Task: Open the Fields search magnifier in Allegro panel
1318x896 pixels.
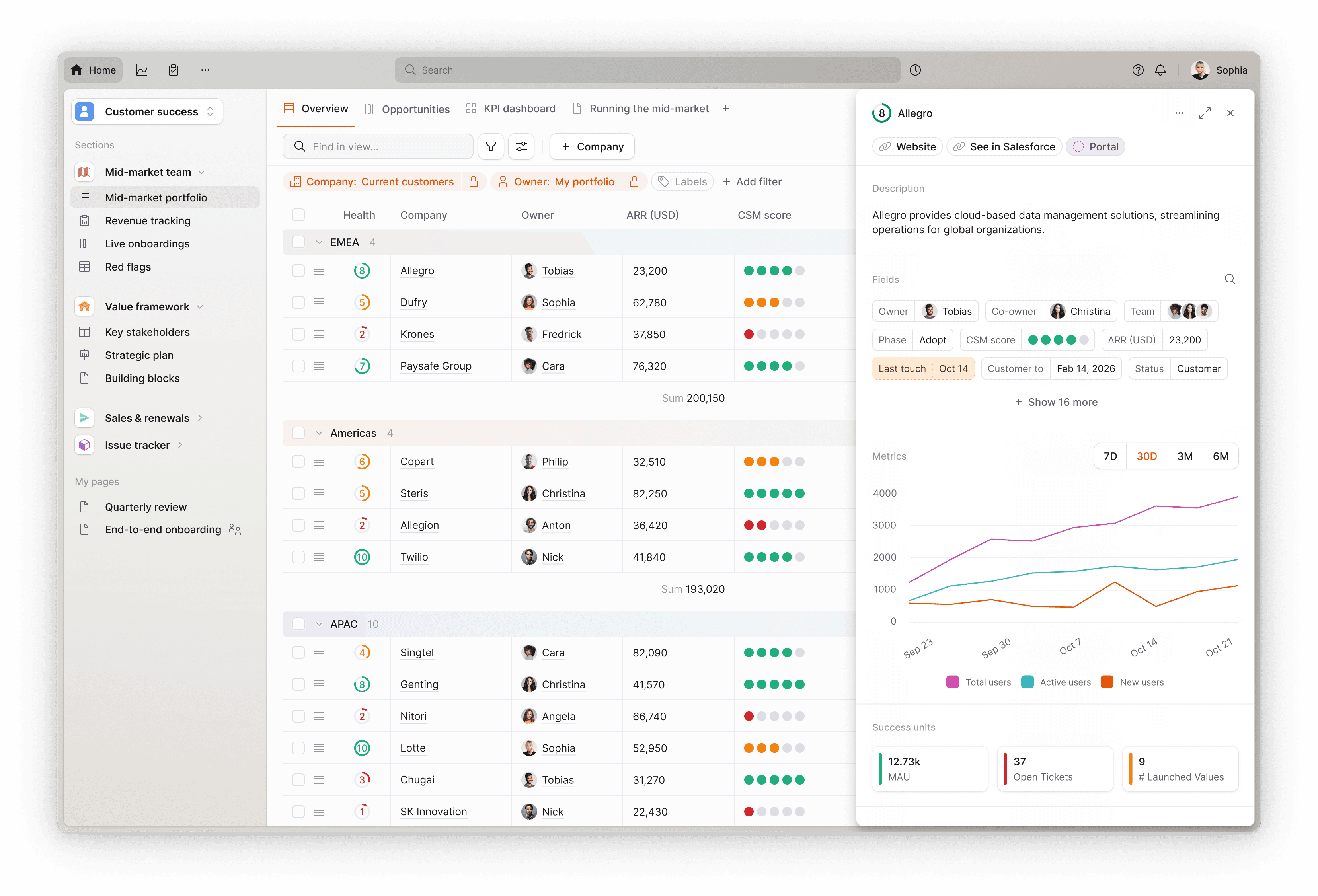Action: point(1230,279)
